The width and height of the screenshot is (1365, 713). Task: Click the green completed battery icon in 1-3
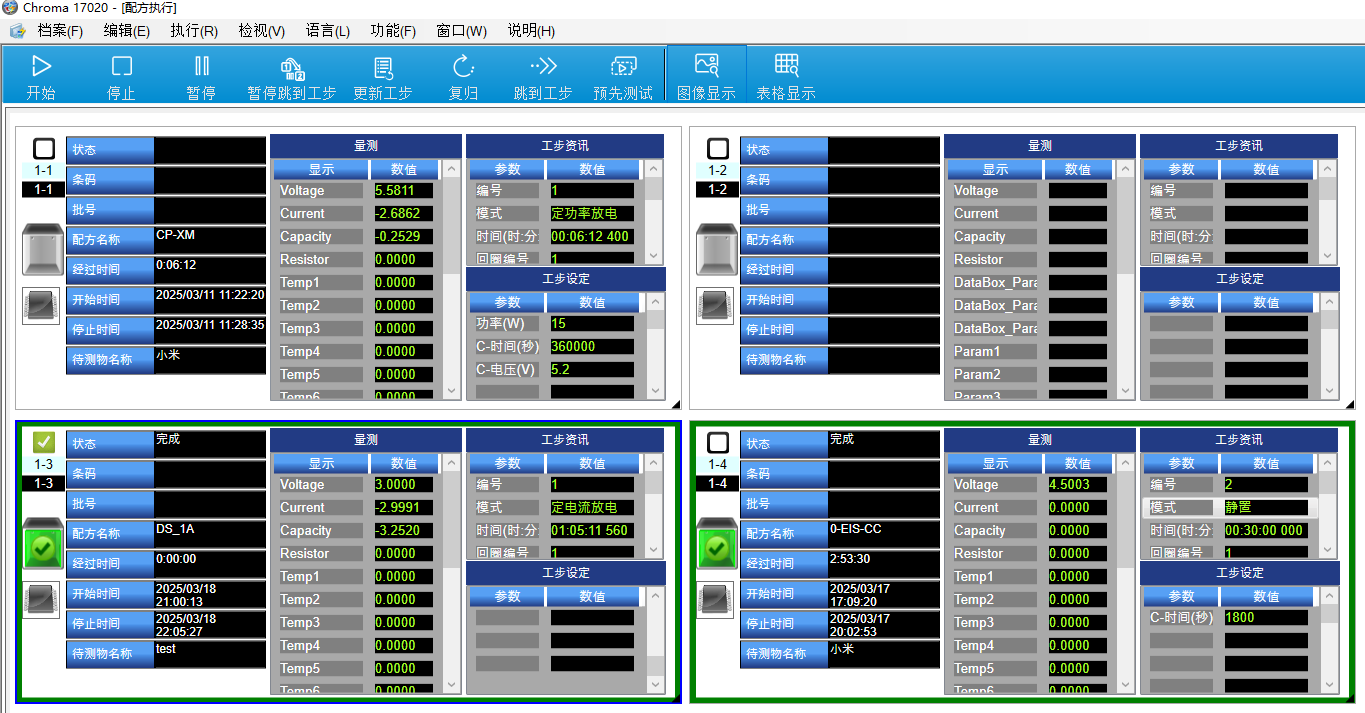[43, 544]
